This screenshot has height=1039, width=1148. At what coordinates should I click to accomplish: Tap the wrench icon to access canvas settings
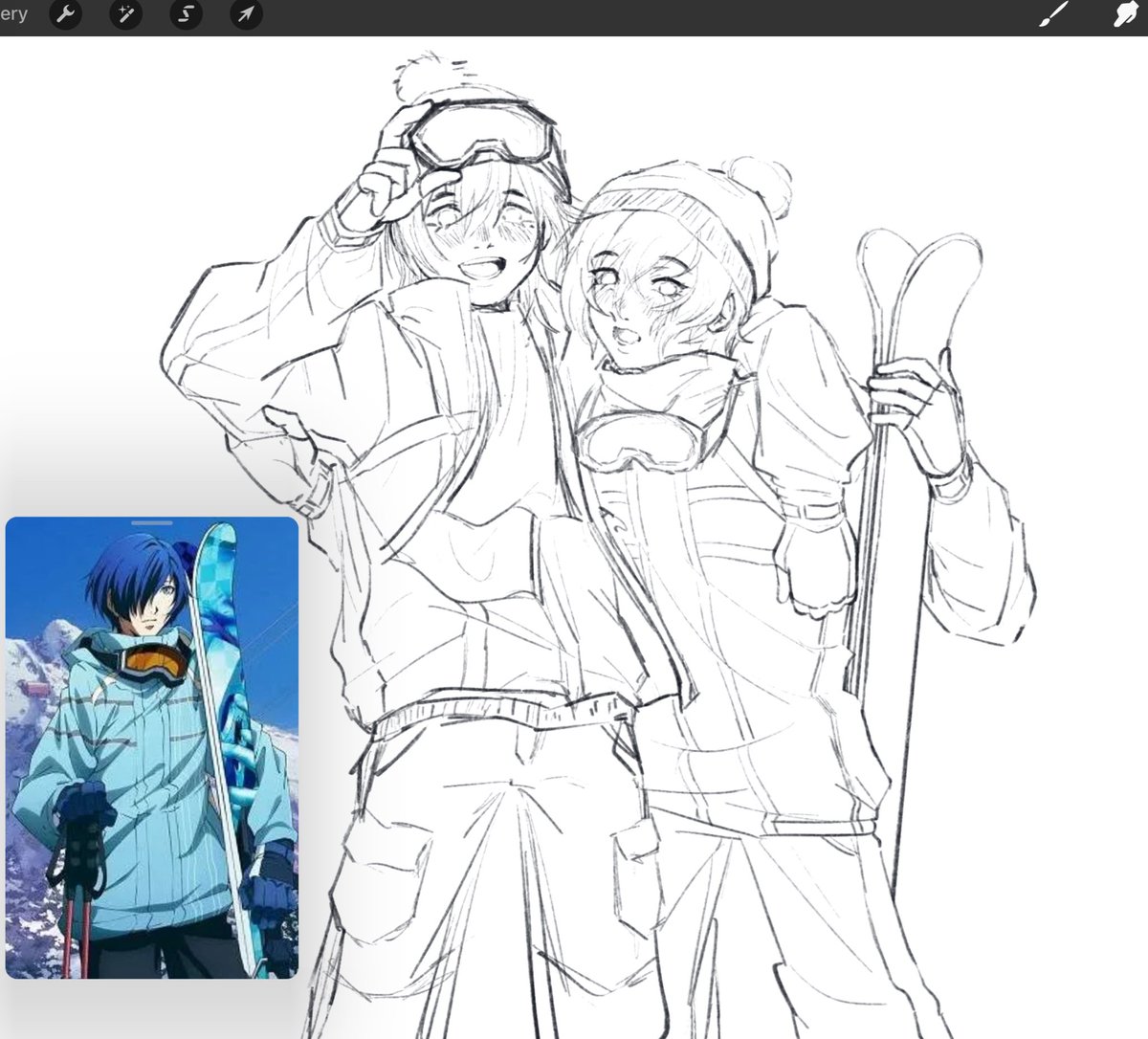pos(65,15)
